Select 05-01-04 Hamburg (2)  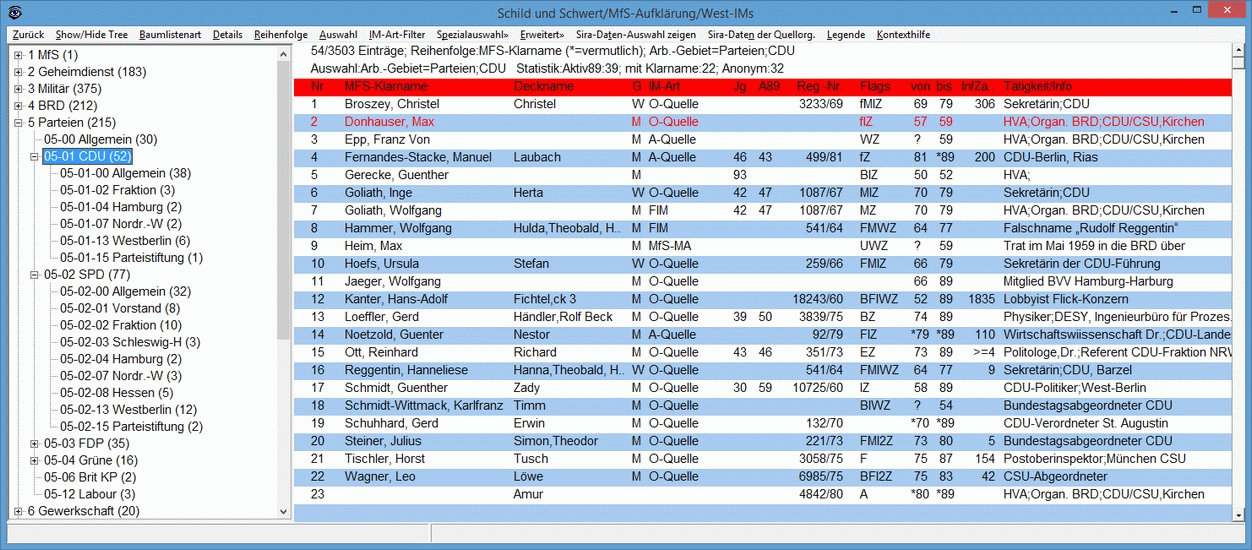[x=120, y=207]
